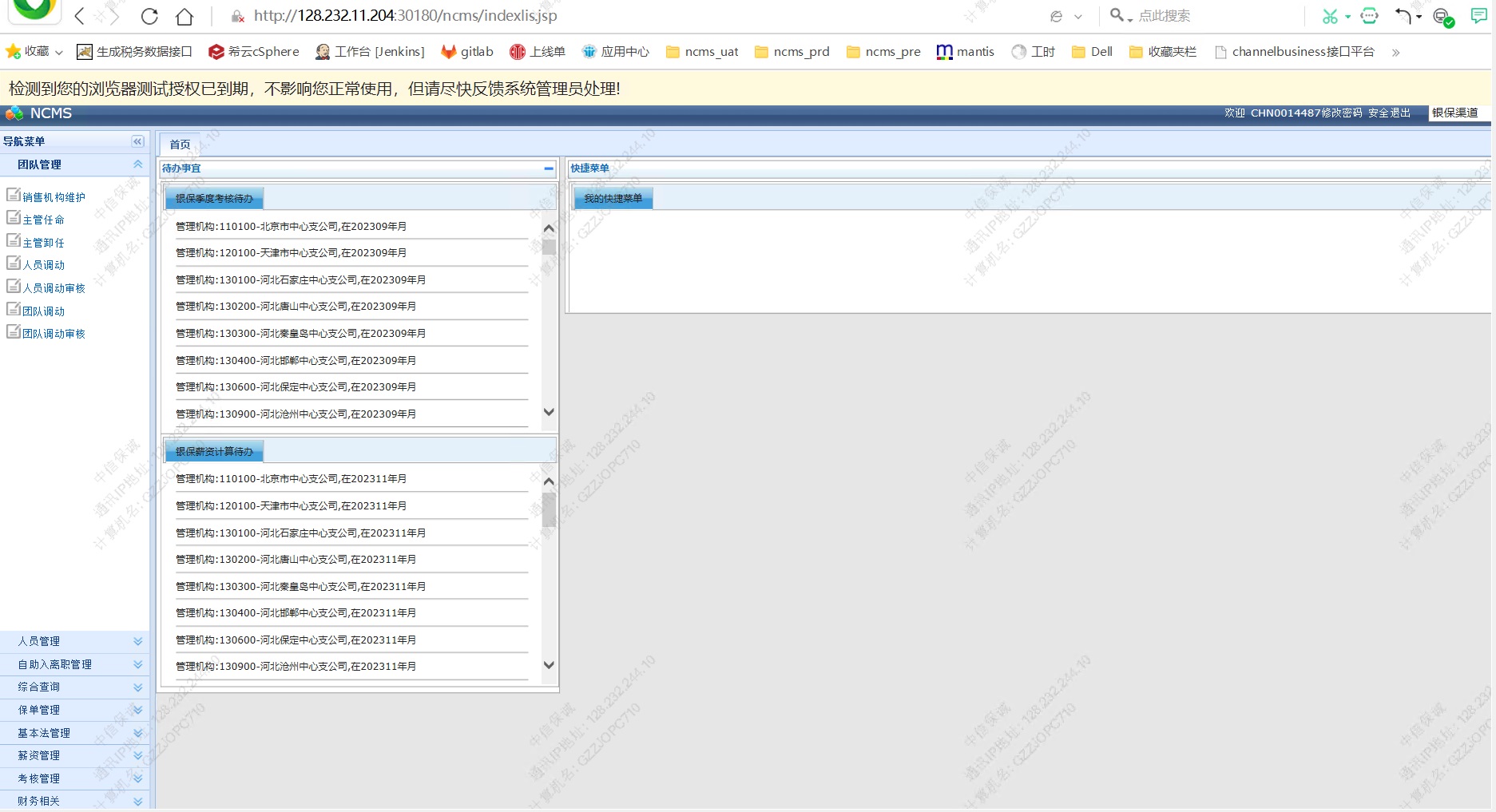Open 工作台 [Jenkins] bookmark
This screenshot has height=812, width=1496.
(370, 52)
